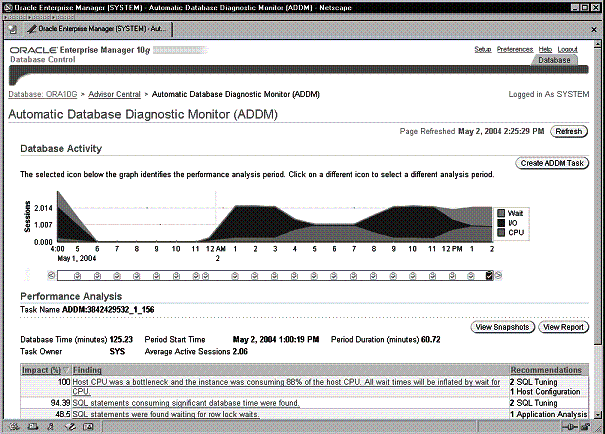The height and width of the screenshot is (434, 605).
Task: Click the Refresh button
Action: click(569, 131)
